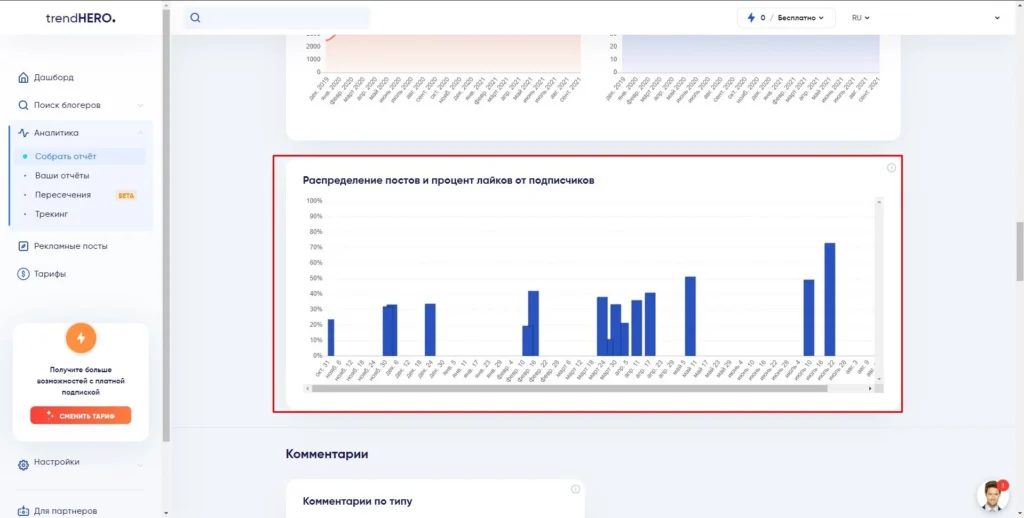Viewport: 1024px width, 518px height.
Task: Click the Поиск блогеров magnifier icon
Action: point(23,105)
